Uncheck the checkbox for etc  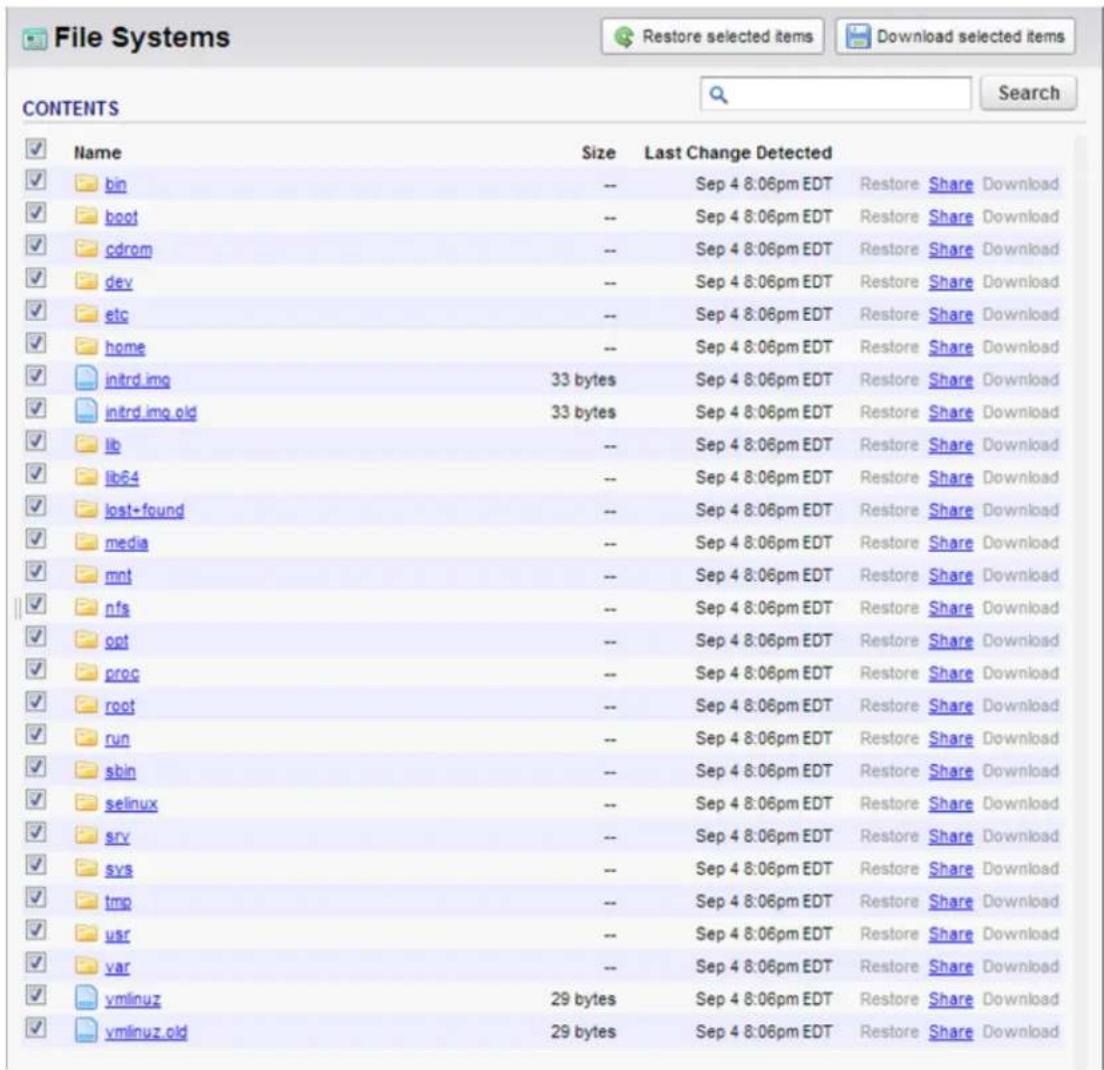pyautogui.click(x=36, y=310)
